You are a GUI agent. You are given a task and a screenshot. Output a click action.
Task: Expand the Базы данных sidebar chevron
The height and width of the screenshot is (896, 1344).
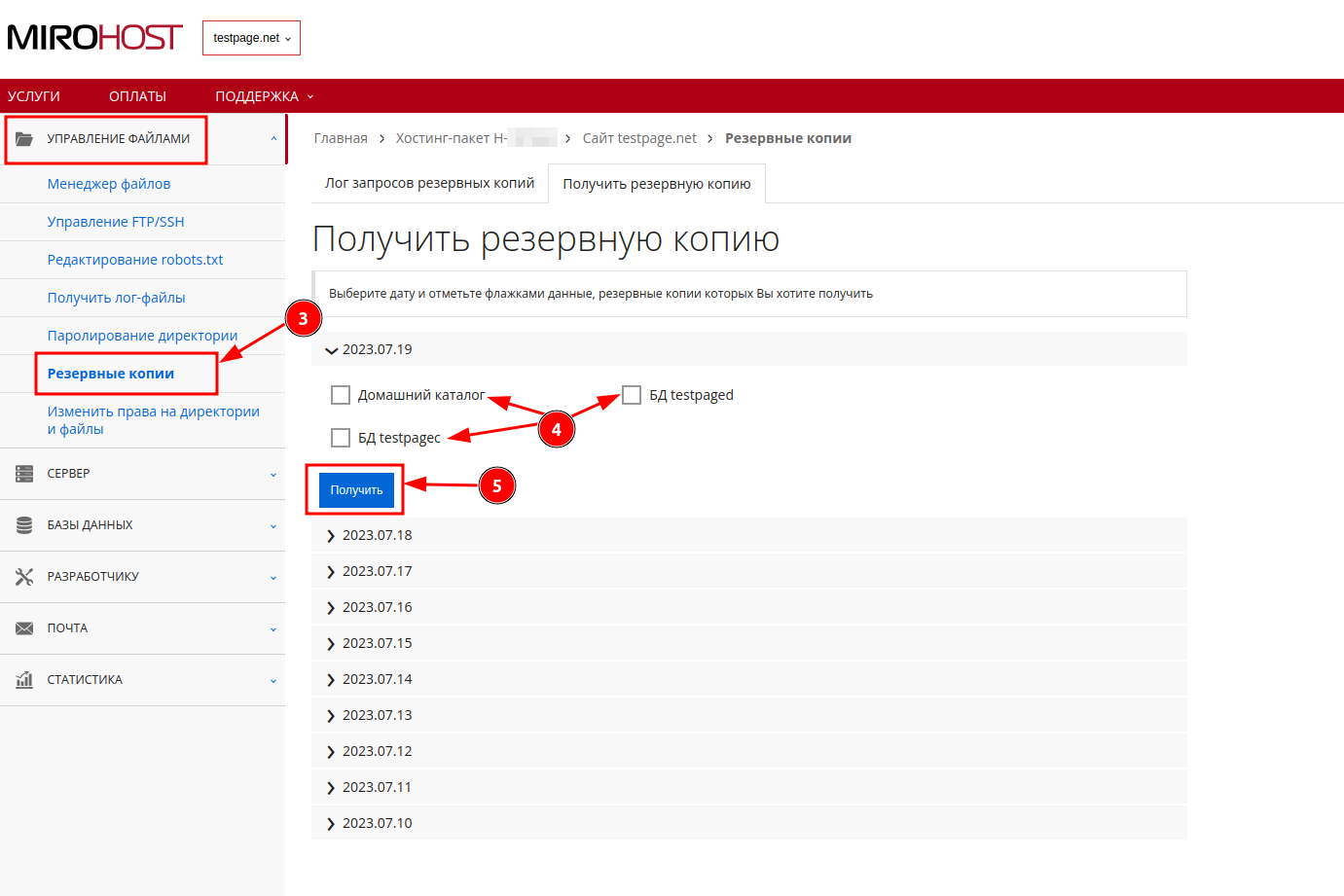pyautogui.click(x=273, y=526)
